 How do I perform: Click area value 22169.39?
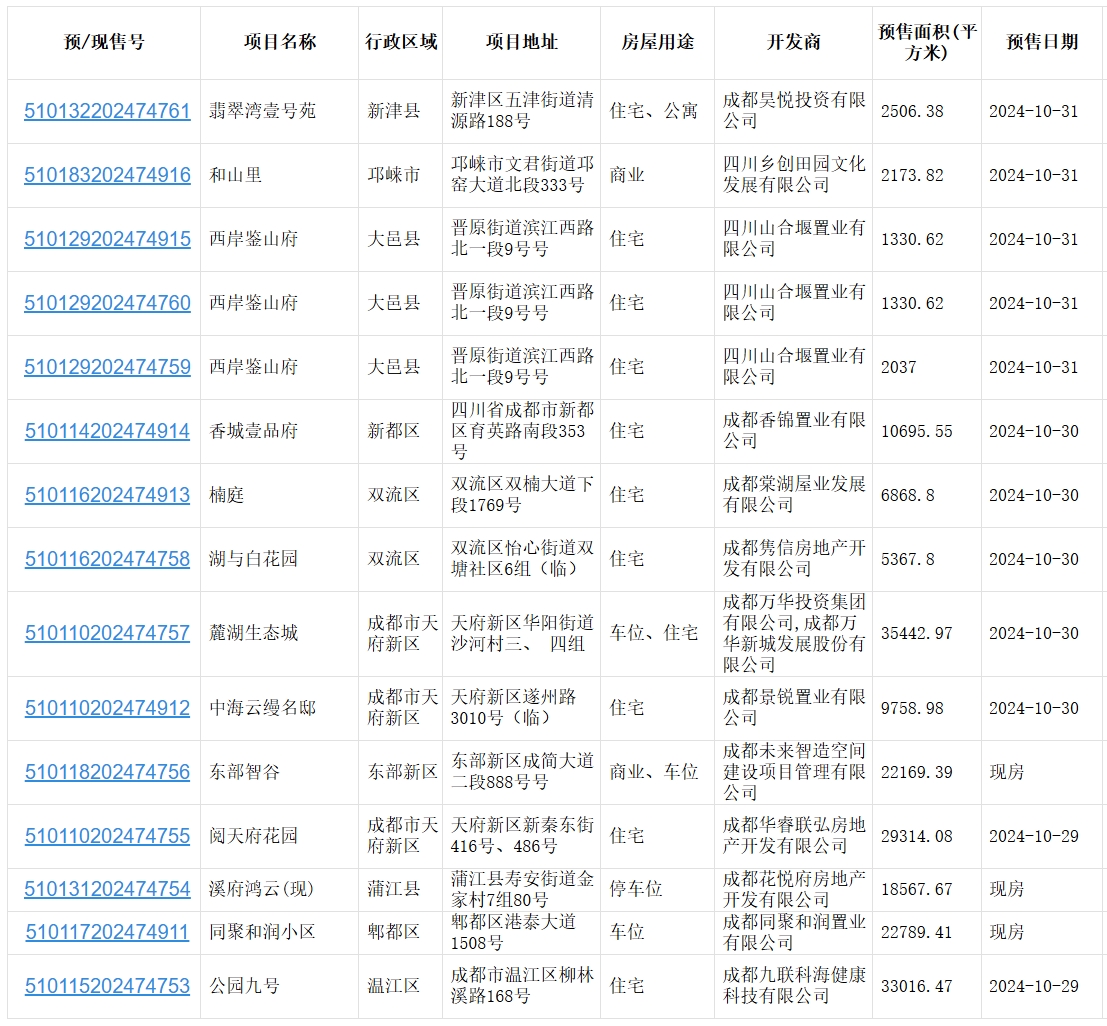916,772
